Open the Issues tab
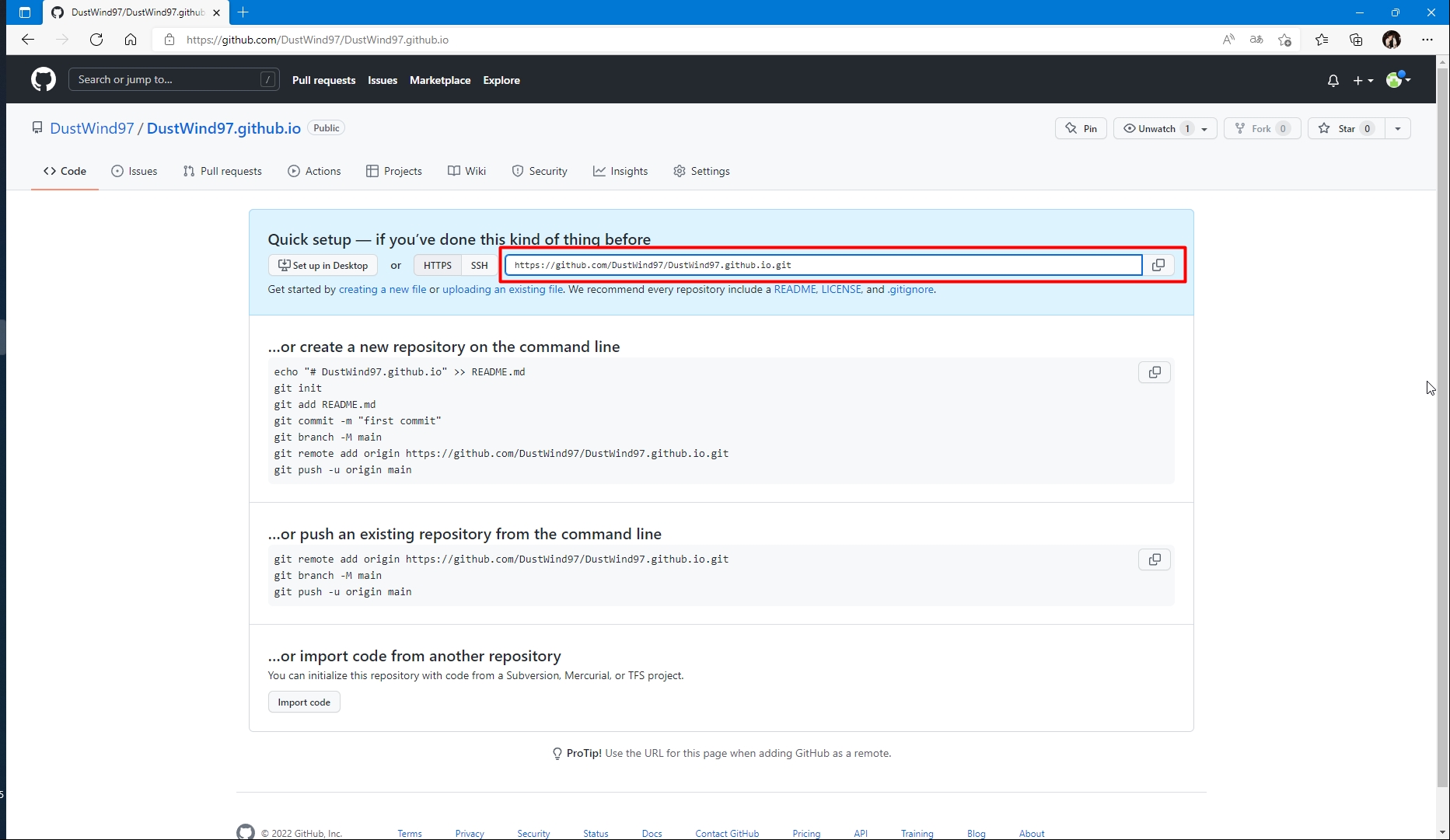 click(x=135, y=171)
